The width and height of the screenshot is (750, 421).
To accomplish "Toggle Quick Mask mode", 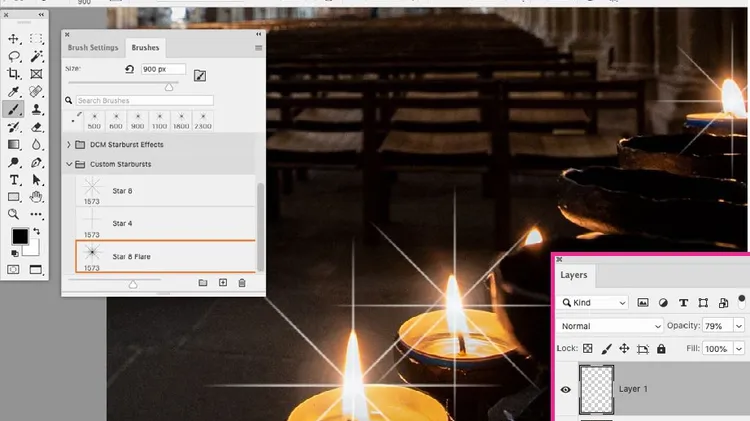I will coord(13,270).
